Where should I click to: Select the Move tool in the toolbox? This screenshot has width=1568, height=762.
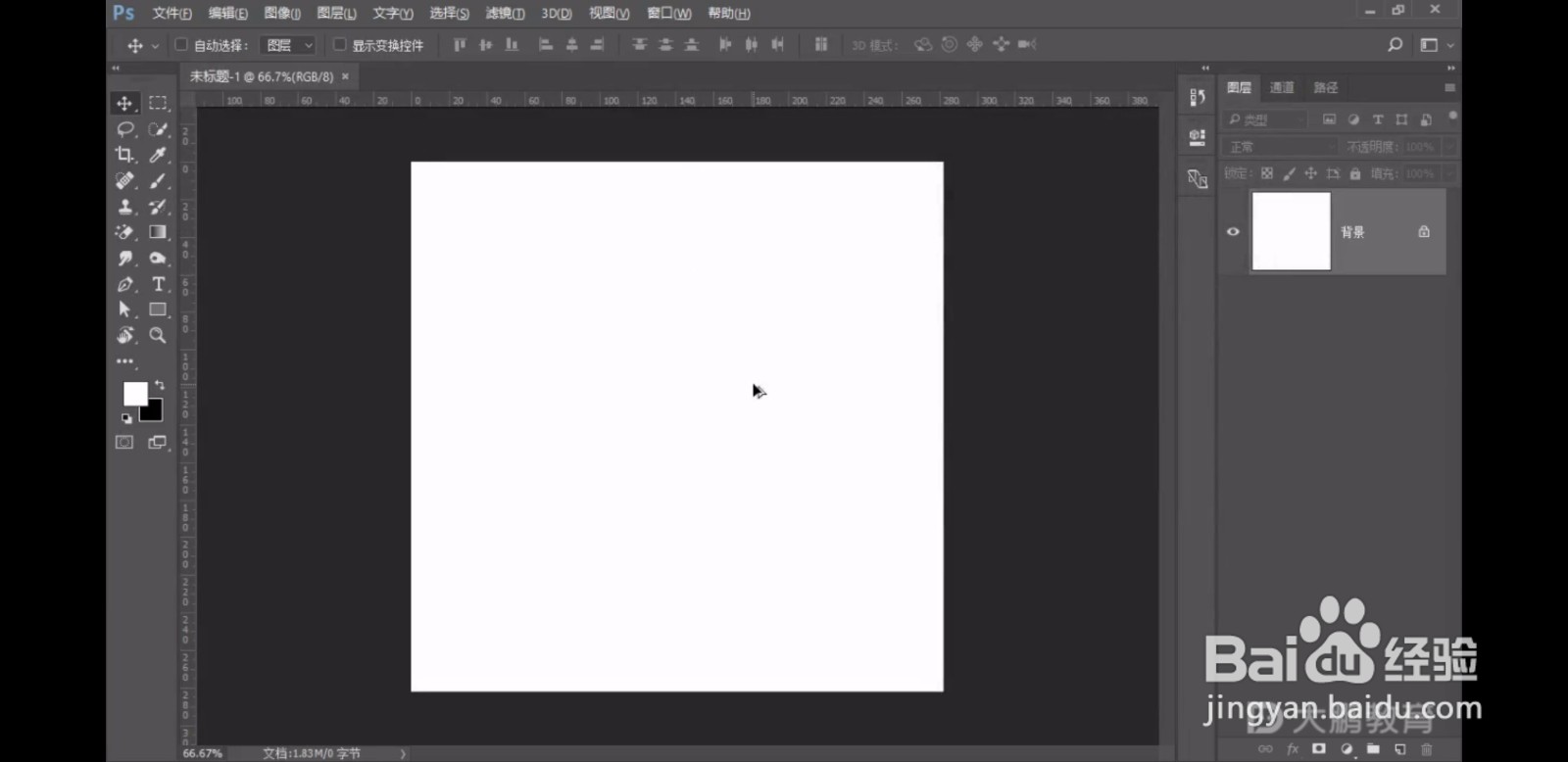click(x=124, y=103)
